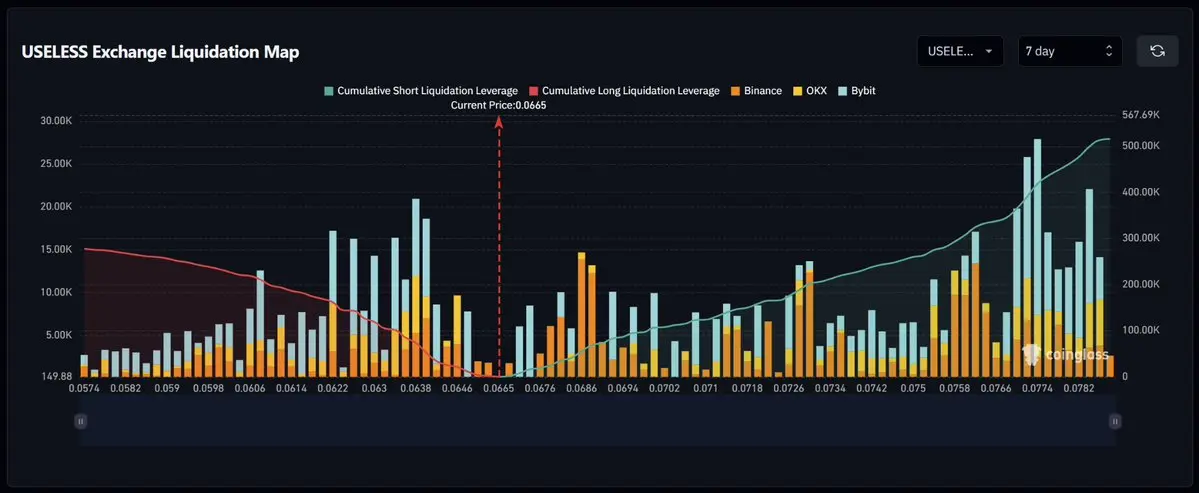Click left axis value 15.00K

coord(57,249)
